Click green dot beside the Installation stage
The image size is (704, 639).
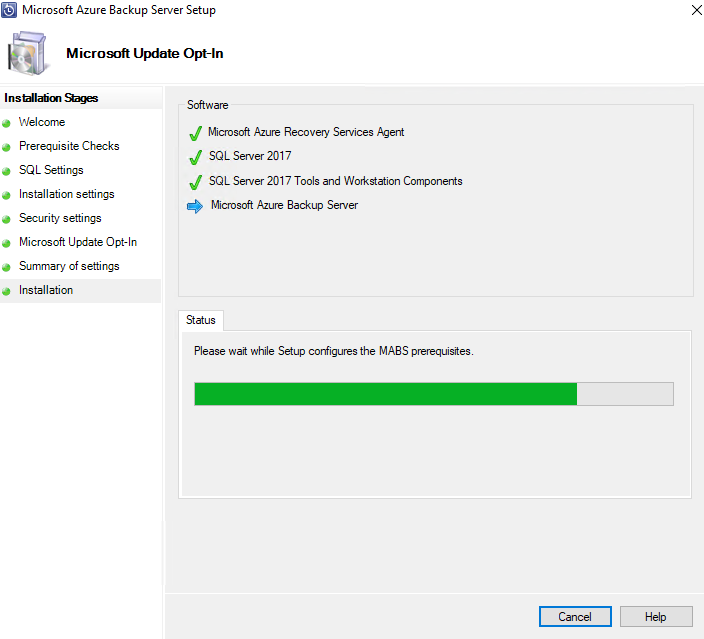point(6,291)
